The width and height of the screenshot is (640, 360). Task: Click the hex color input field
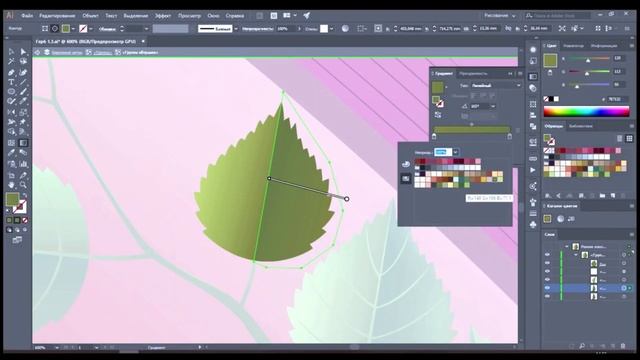click(x=618, y=99)
